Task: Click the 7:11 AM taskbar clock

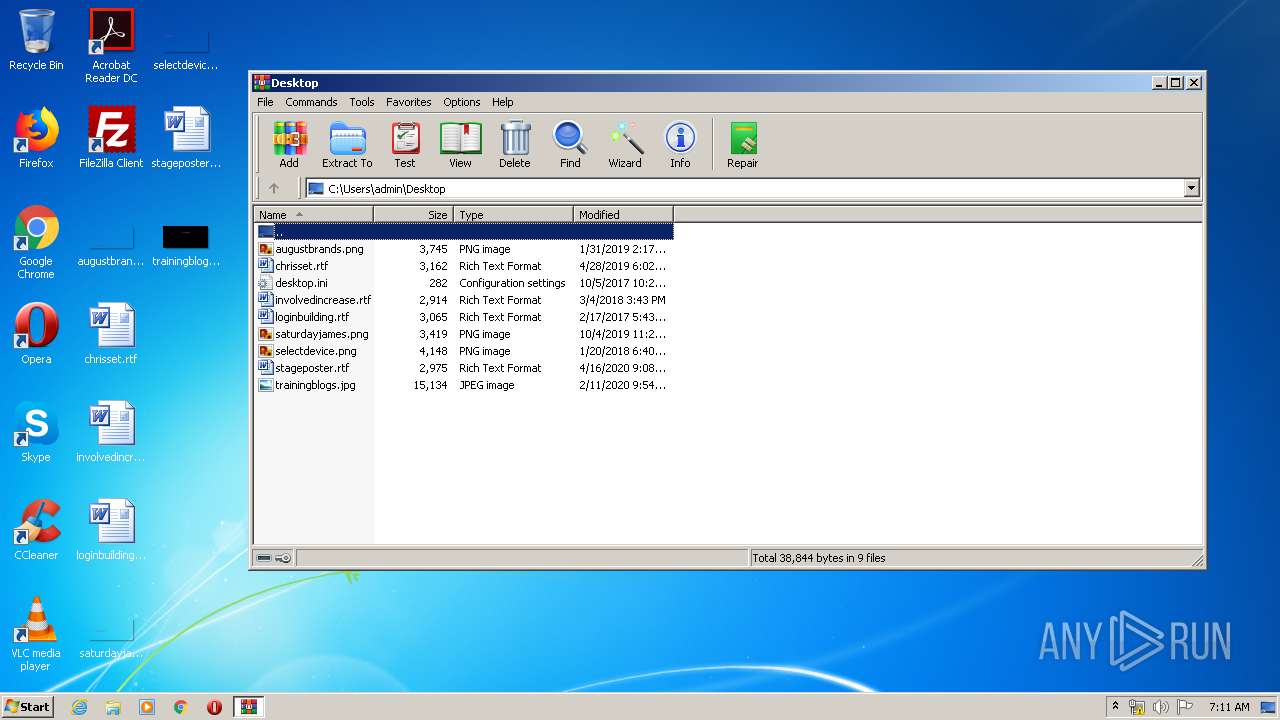Action: [1229, 707]
